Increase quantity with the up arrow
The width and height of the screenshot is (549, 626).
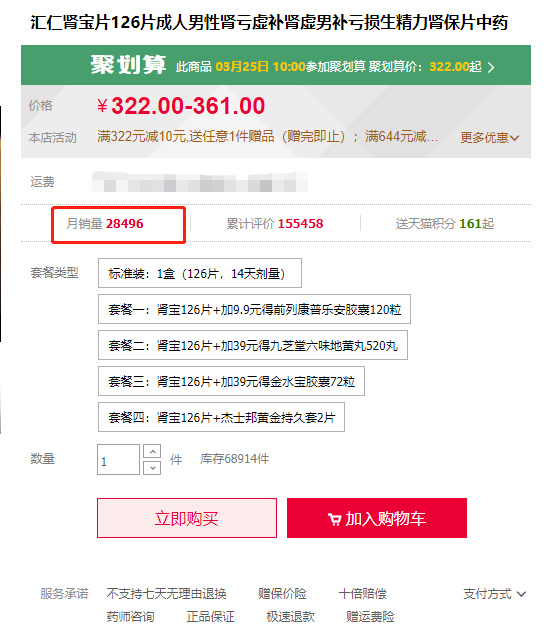pyautogui.click(x=152, y=451)
